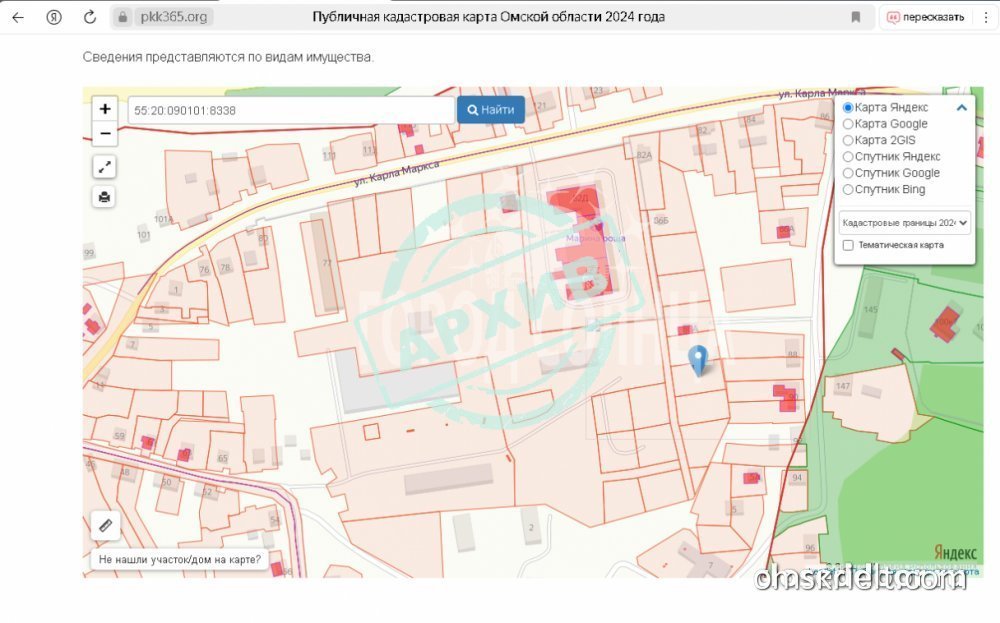1000x623 pixels.
Task: Open the browser three-dot menu
Action: [x=986, y=17]
